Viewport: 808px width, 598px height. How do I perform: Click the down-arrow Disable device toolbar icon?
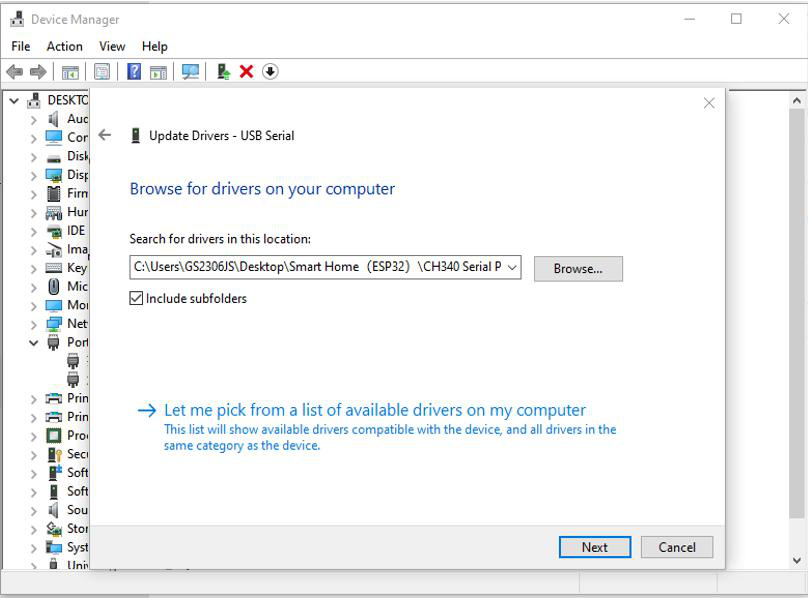point(270,72)
